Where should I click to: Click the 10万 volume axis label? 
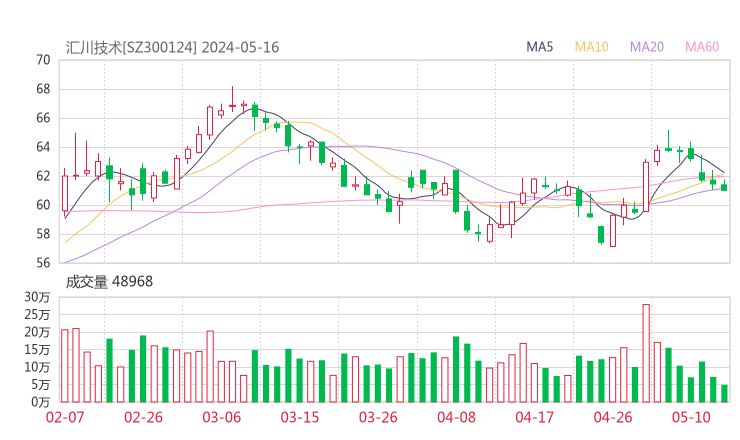pyautogui.click(x=37, y=367)
